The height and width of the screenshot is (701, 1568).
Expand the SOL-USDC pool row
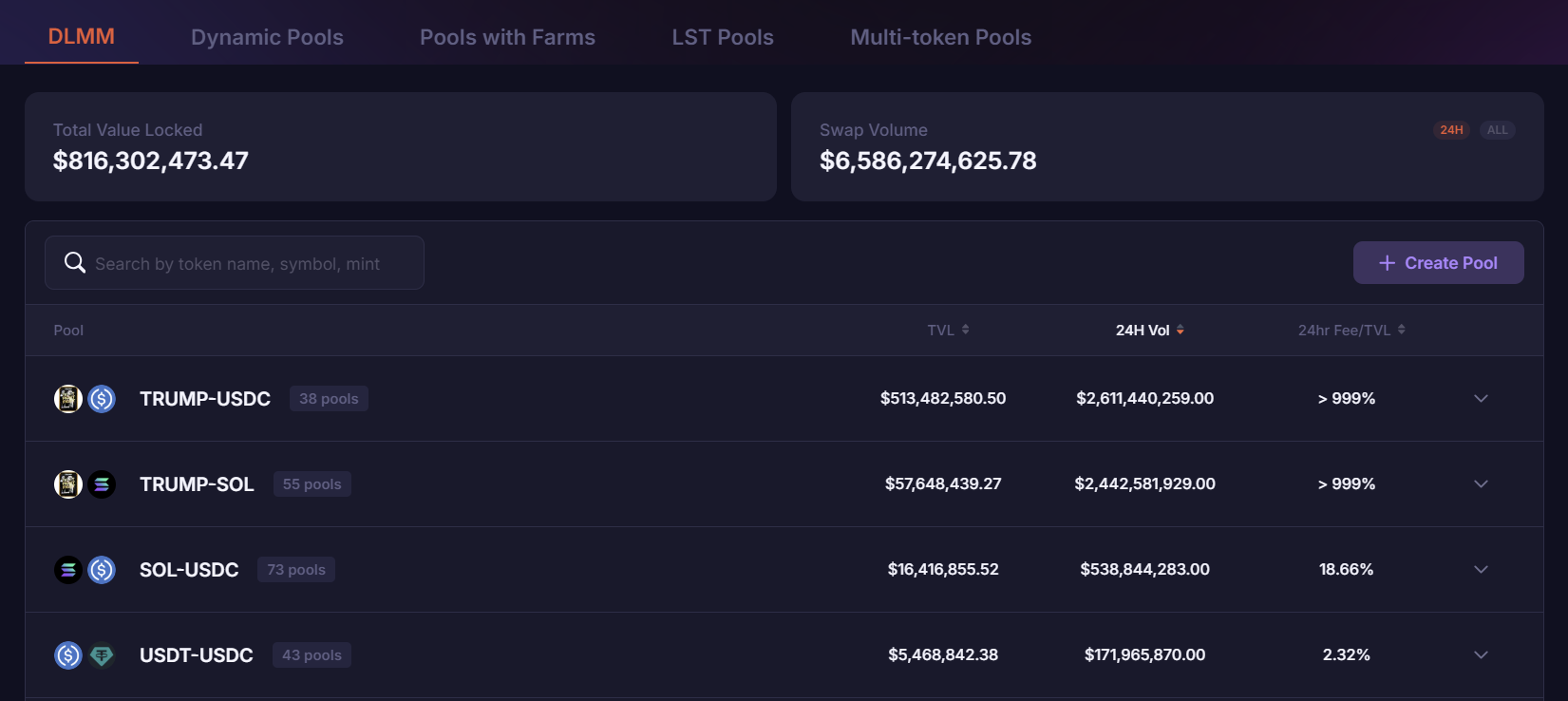coord(1481,570)
